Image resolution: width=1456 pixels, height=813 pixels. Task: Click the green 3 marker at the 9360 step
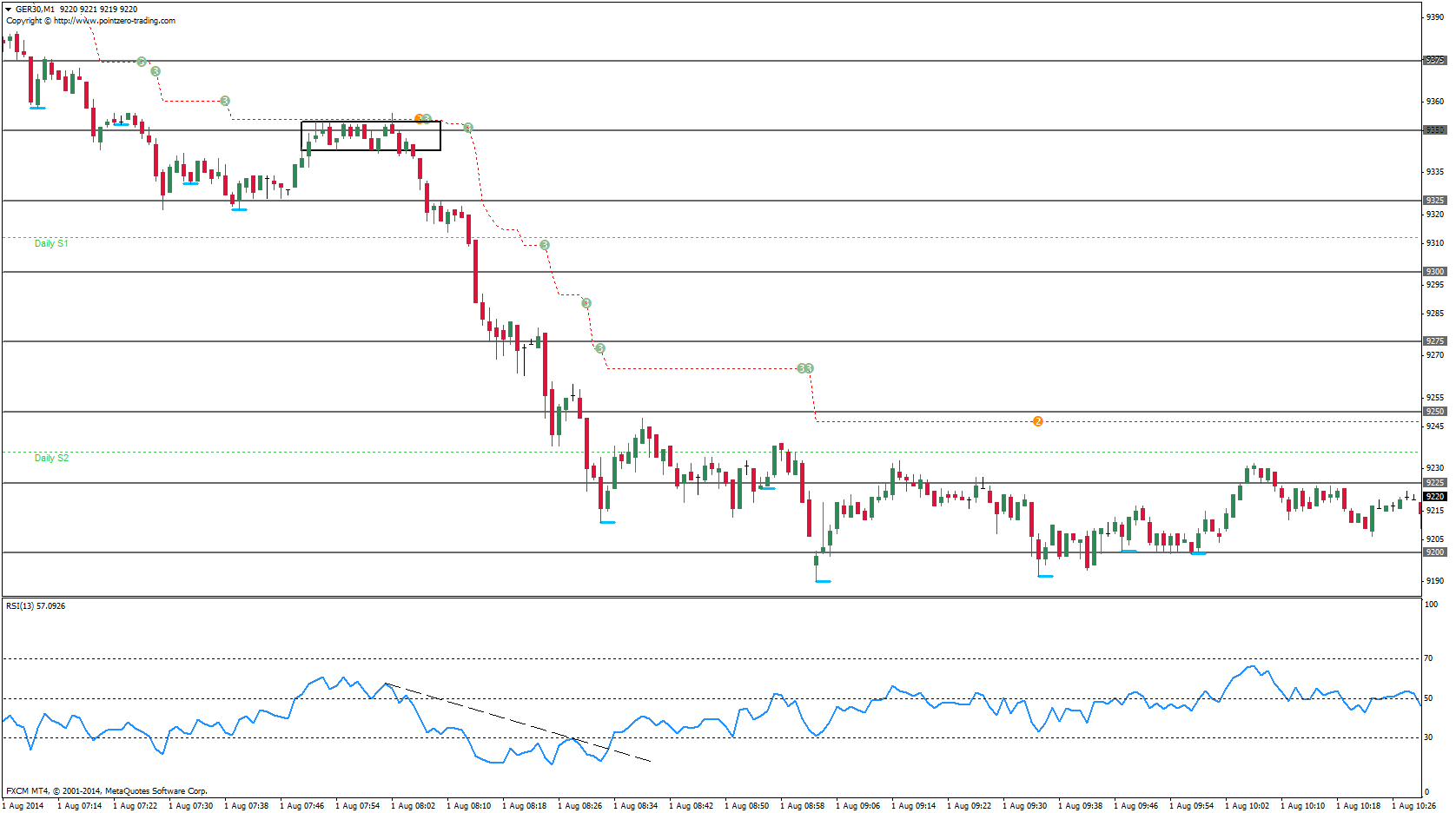pos(225,101)
